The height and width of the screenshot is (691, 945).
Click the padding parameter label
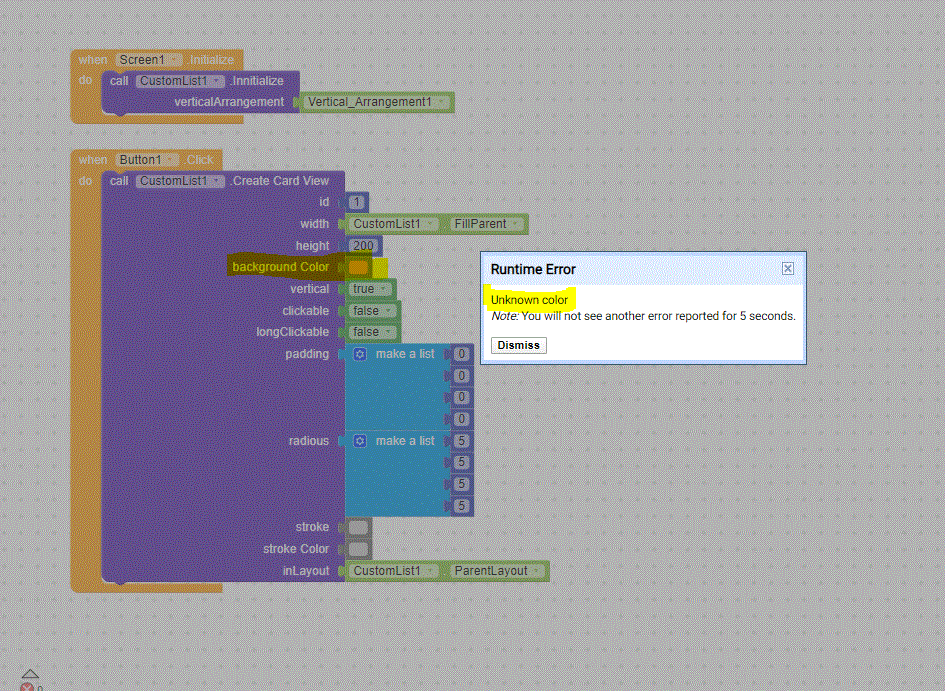coord(307,354)
